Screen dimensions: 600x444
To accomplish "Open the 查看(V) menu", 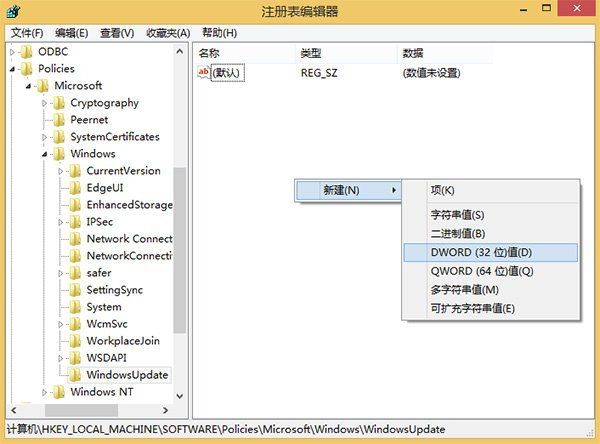I will coord(117,33).
